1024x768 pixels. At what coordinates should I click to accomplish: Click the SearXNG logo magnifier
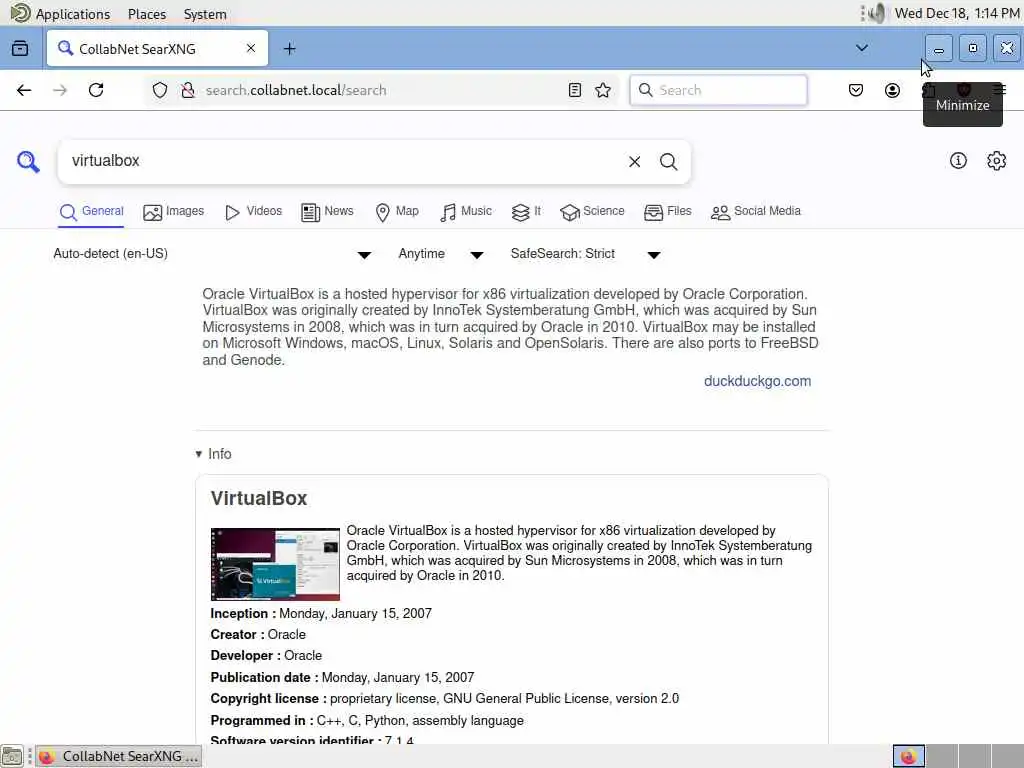[x=28, y=161]
